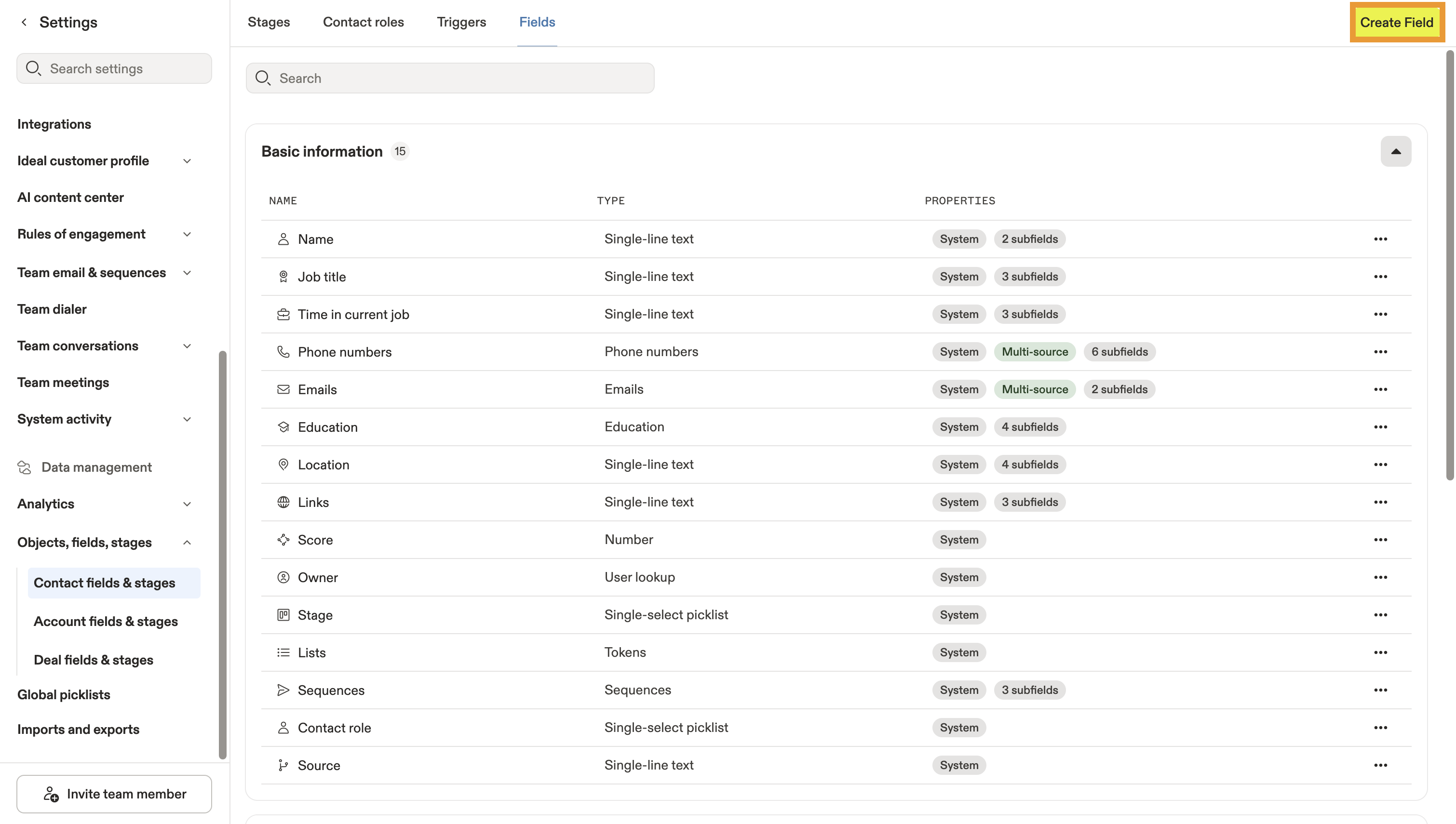Click Invite team member button

click(114, 794)
